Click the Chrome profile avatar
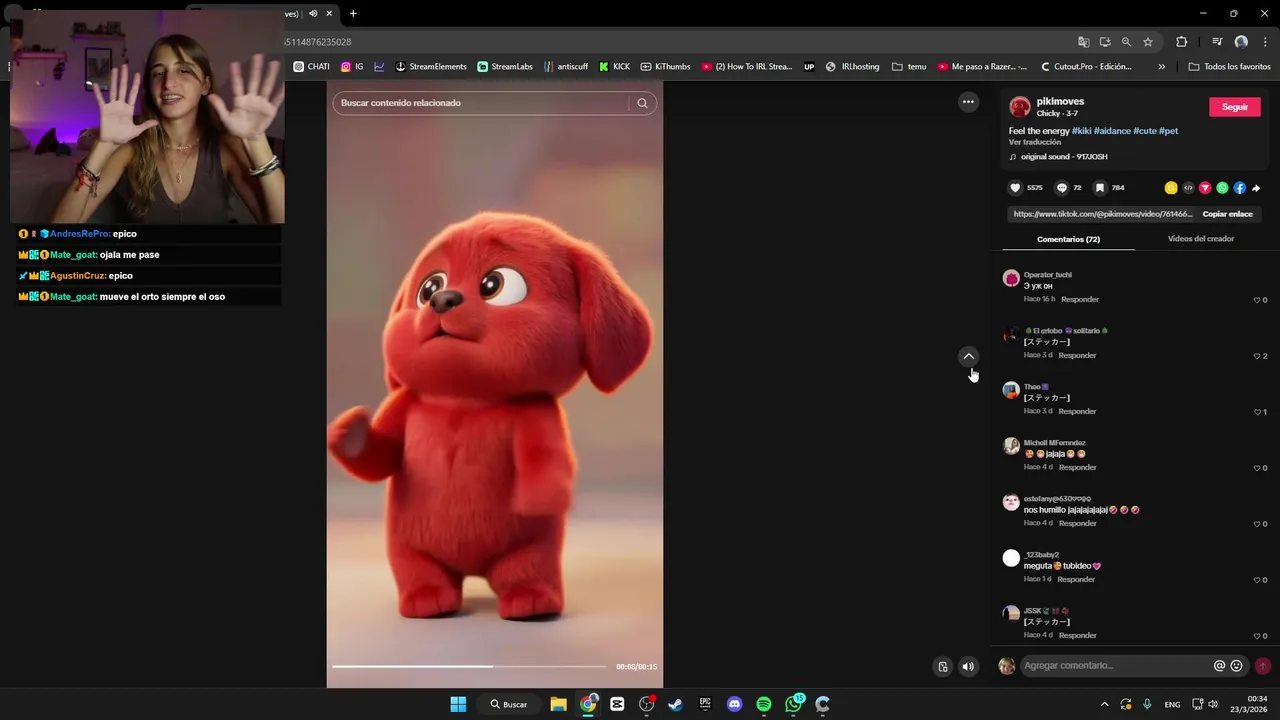 click(1241, 42)
